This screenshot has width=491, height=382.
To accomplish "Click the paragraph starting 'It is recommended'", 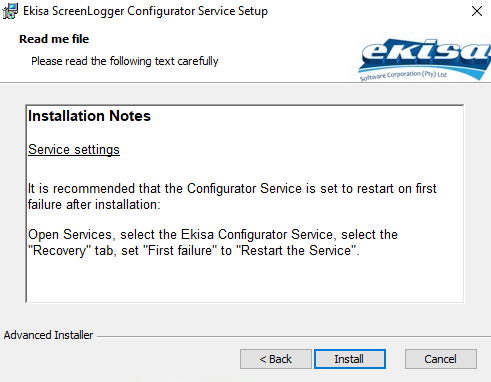I will coord(232,196).
